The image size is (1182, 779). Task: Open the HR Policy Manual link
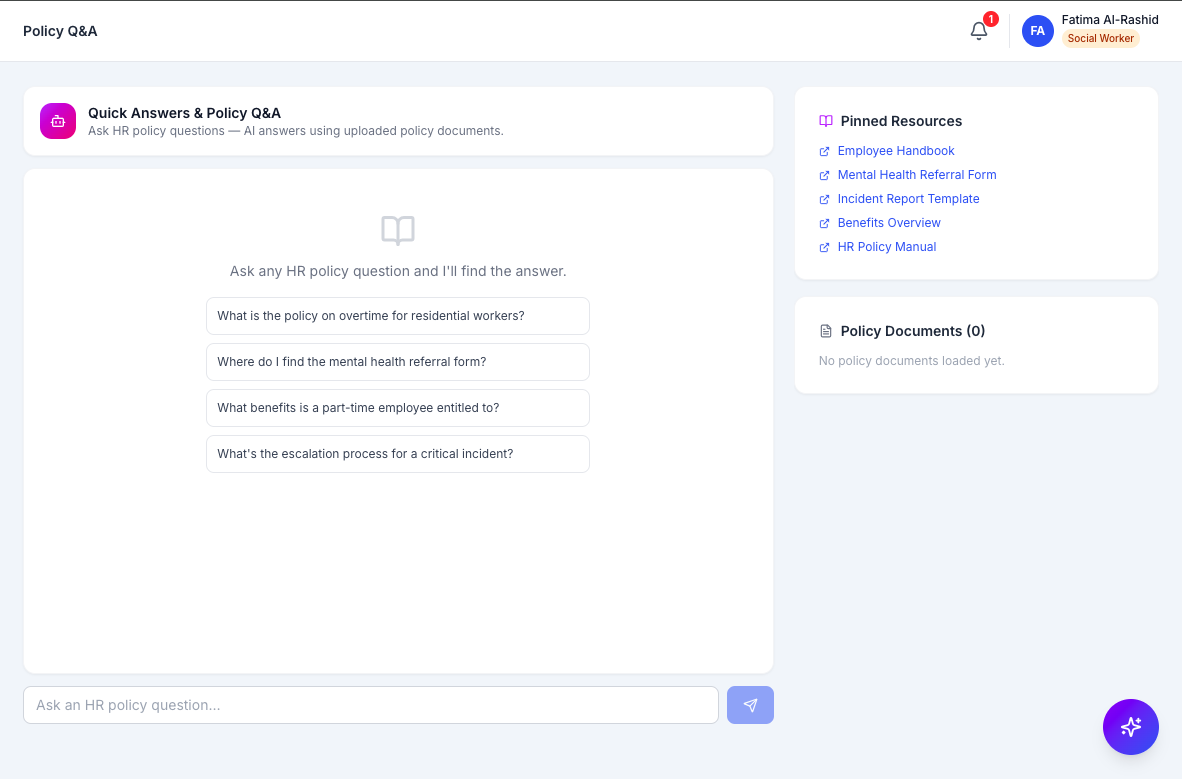pyautogui.click(x=886, y=247)
